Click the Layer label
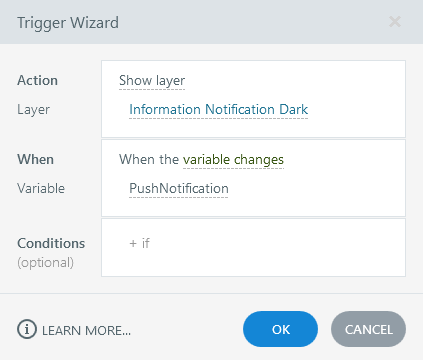 click(x=33, y=110)
